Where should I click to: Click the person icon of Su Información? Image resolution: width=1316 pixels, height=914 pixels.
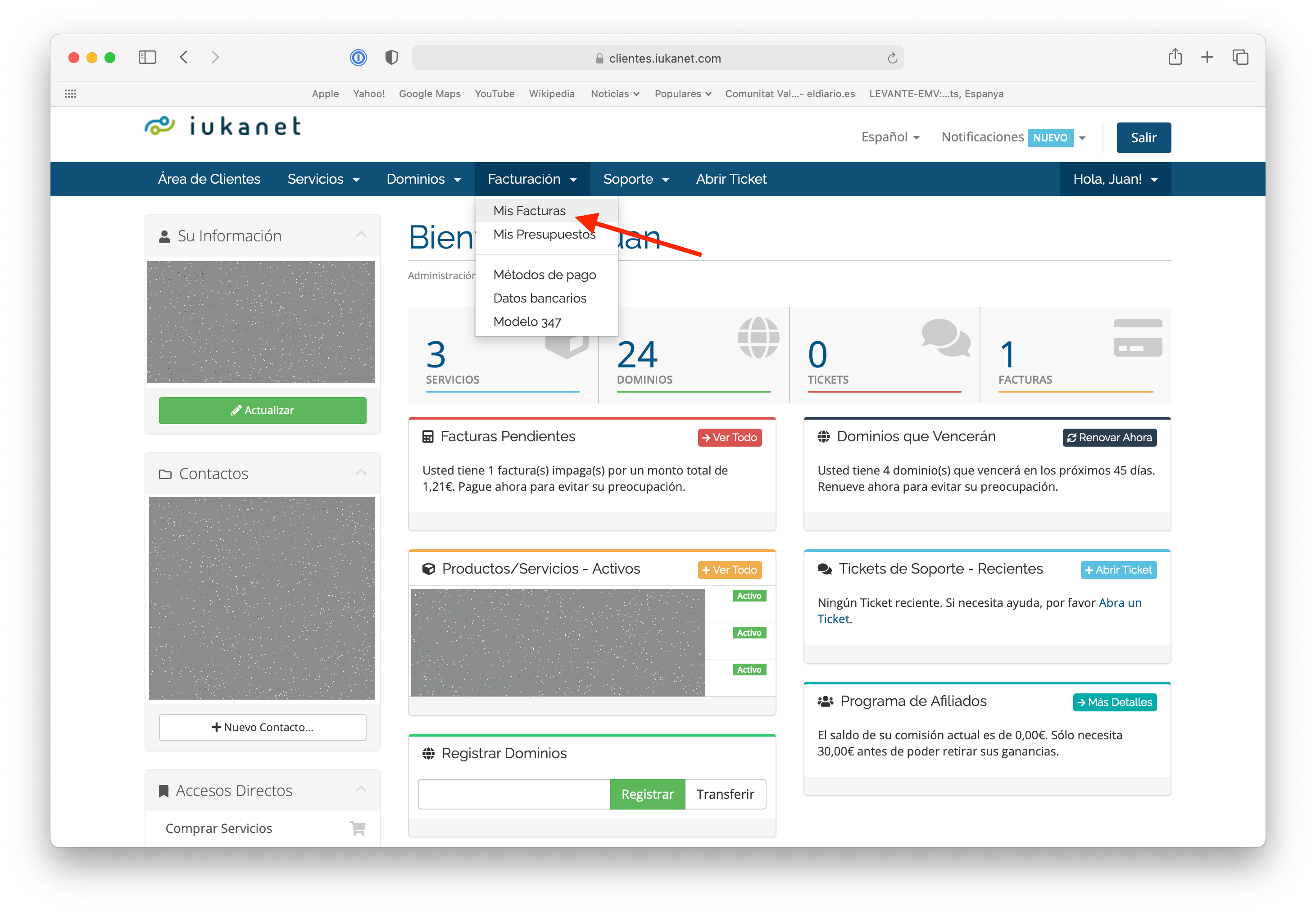[164, 236]
